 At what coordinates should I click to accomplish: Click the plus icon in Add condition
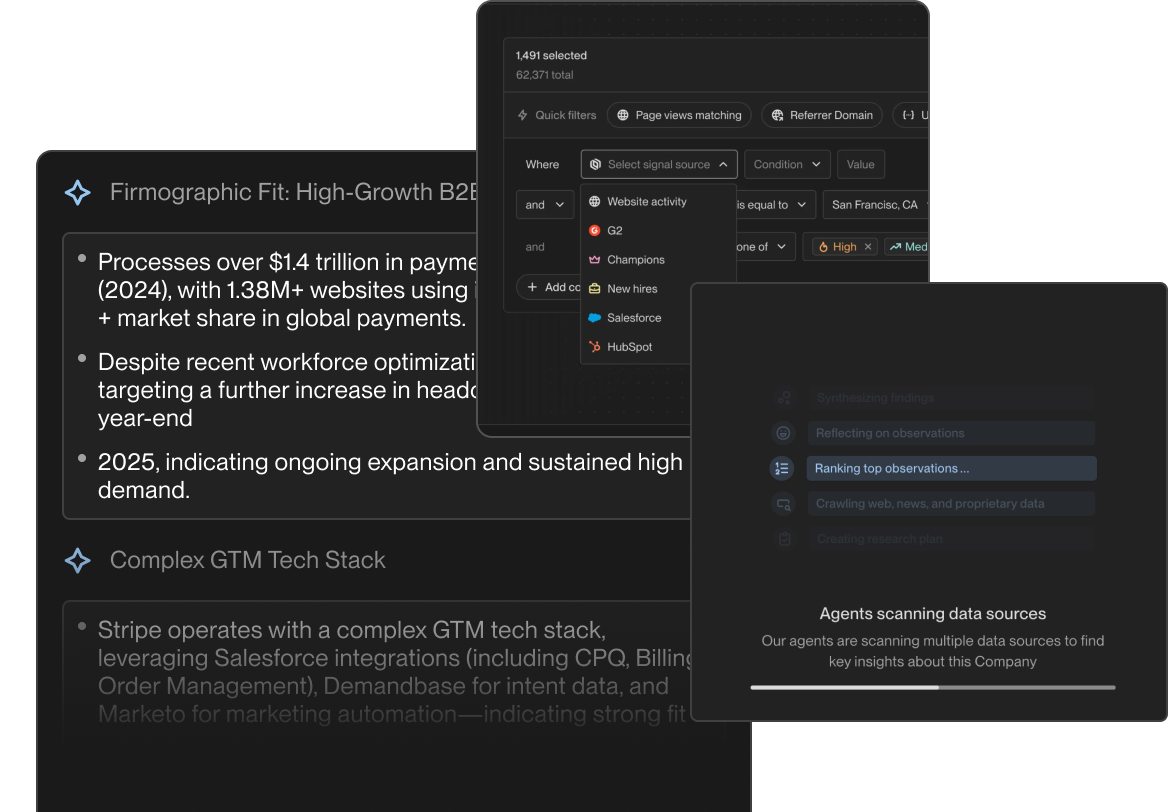(532, 287)
